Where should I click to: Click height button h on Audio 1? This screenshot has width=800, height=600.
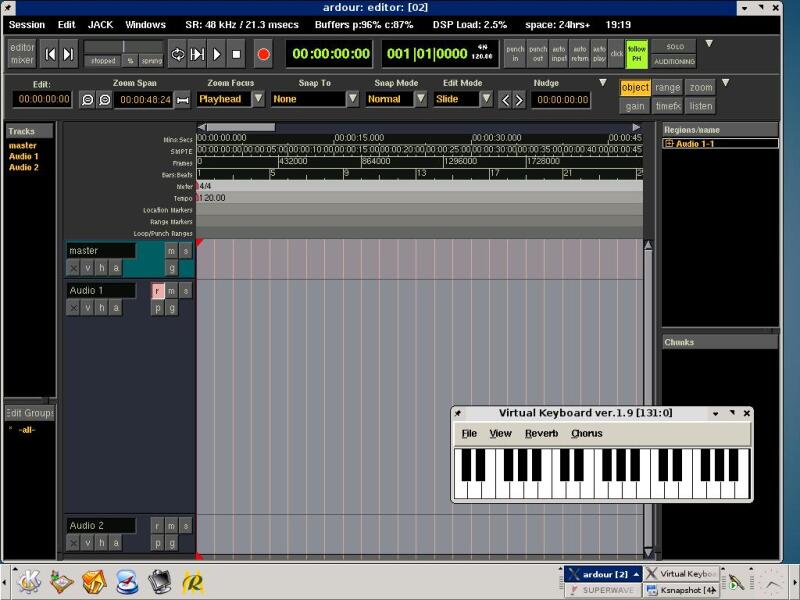coord(102,308)
